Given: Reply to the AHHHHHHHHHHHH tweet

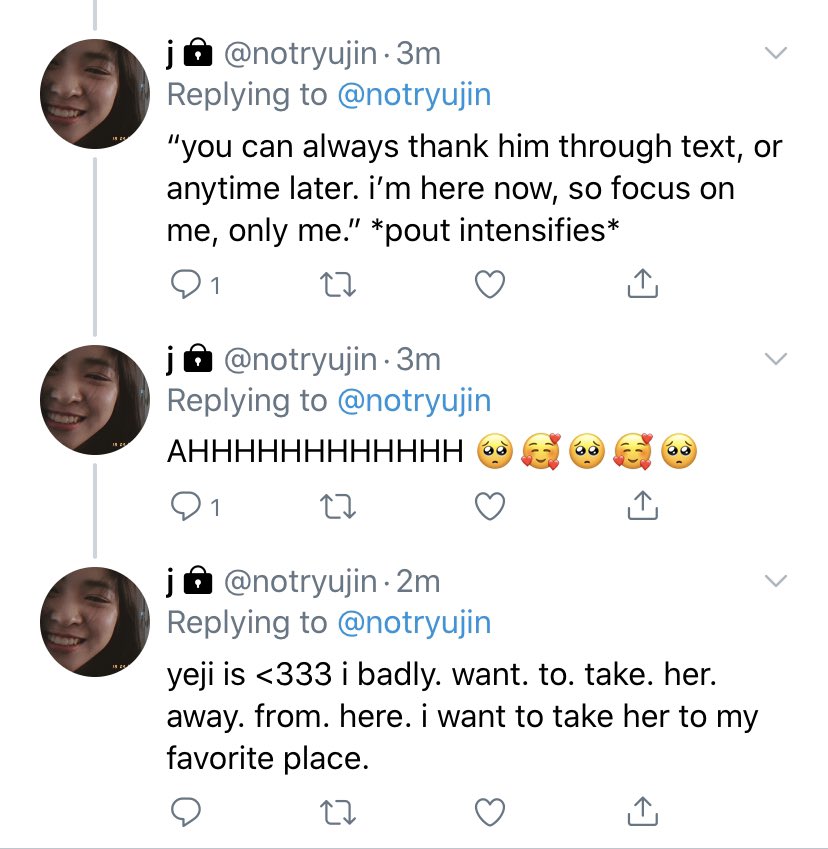Looking at the screenshot, I should 186,507.
